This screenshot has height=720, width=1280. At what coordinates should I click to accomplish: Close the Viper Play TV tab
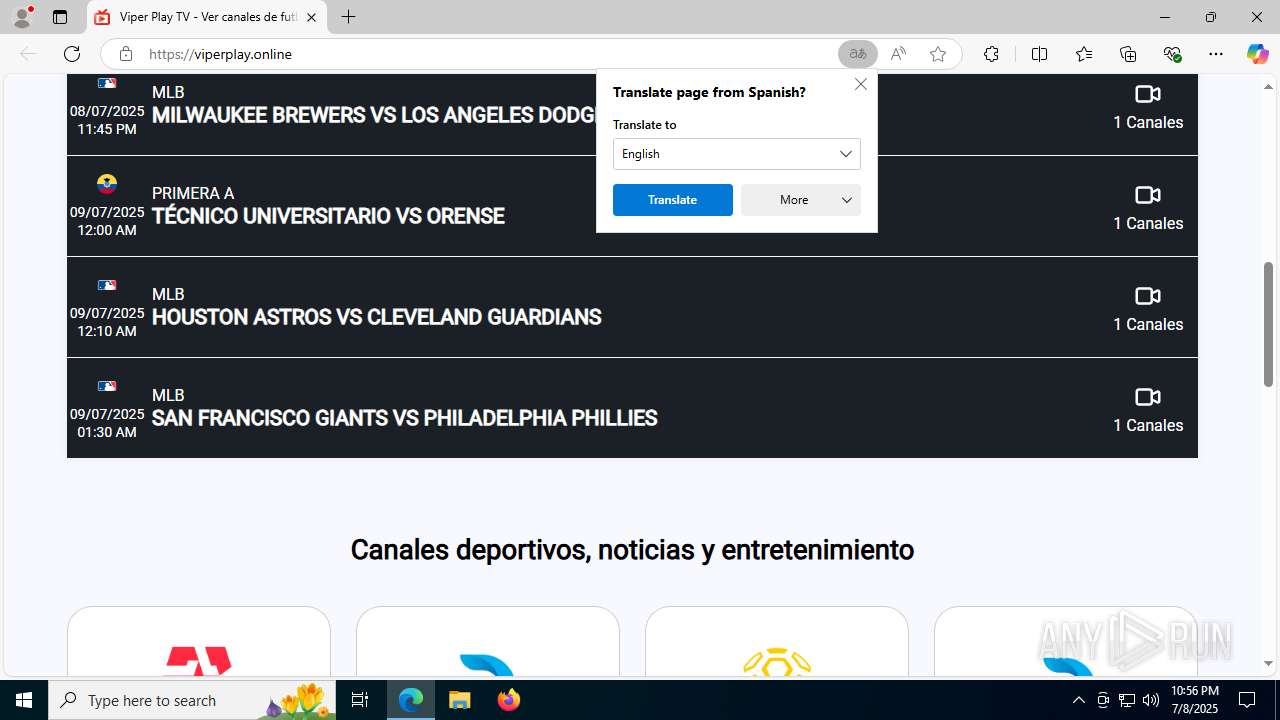pos(311,17)
